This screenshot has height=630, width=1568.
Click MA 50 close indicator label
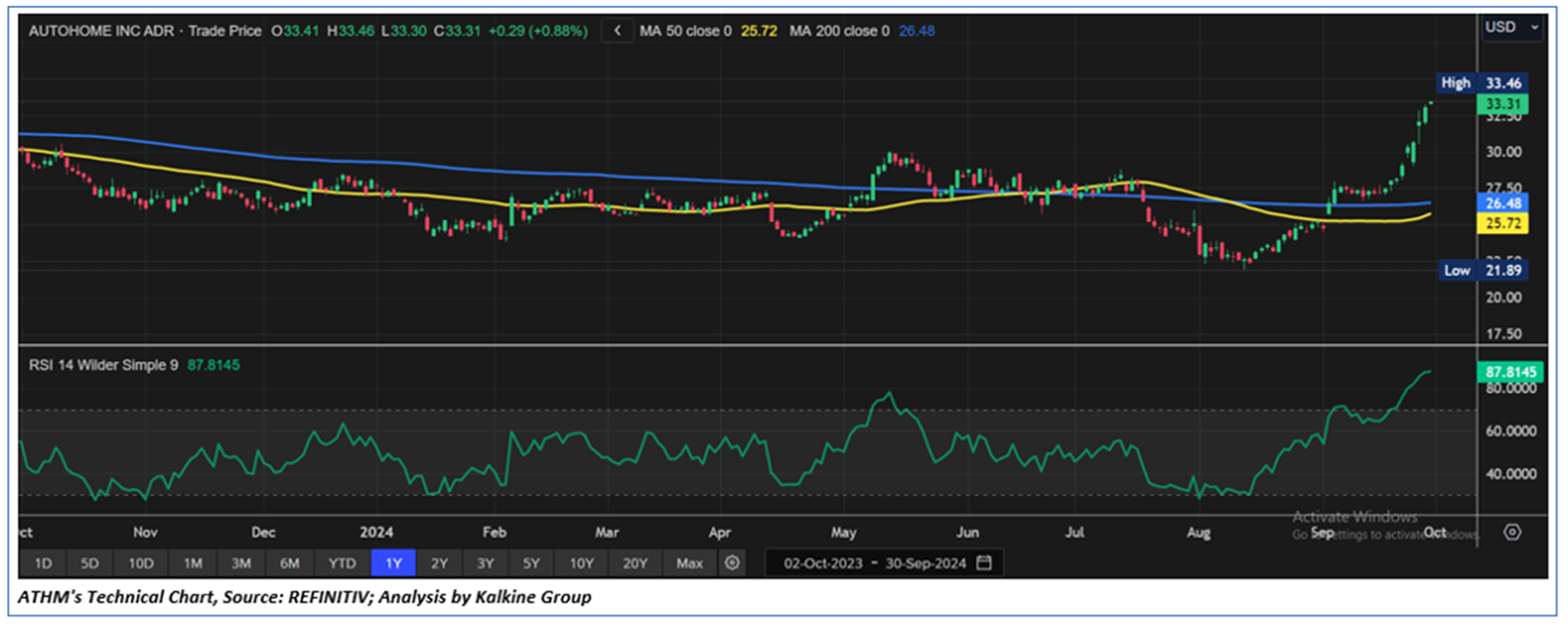tap(685, 31)
